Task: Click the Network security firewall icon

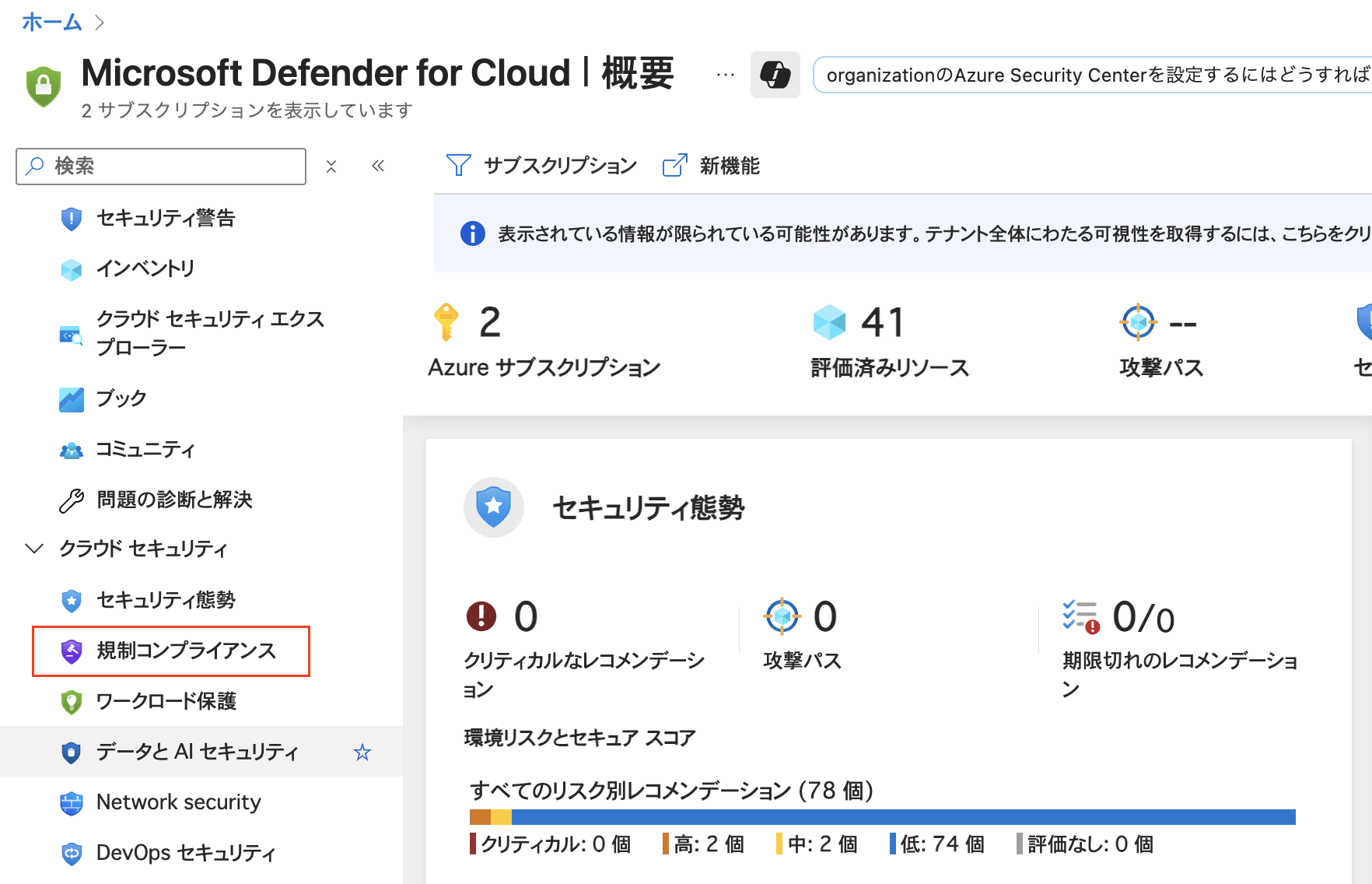Action: (x=72, y=803)
